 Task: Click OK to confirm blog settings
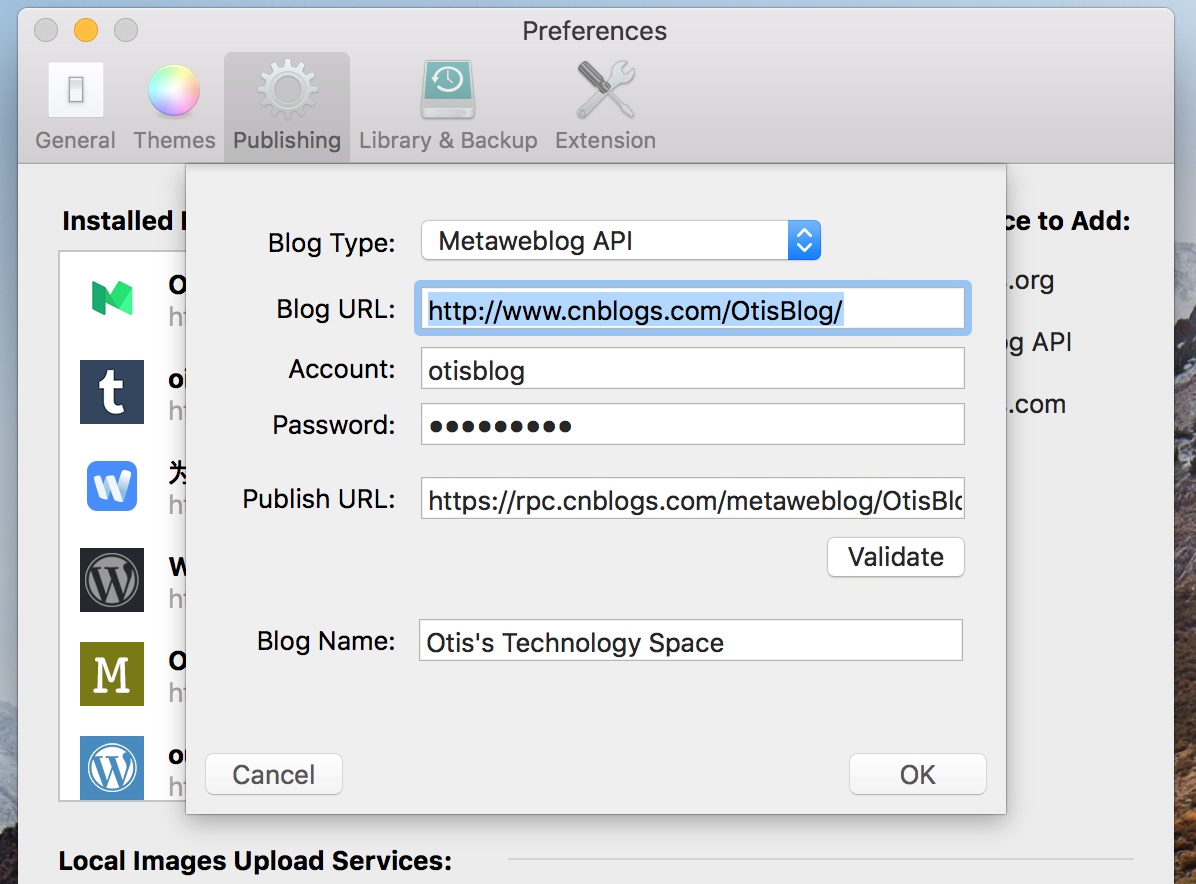917,775
